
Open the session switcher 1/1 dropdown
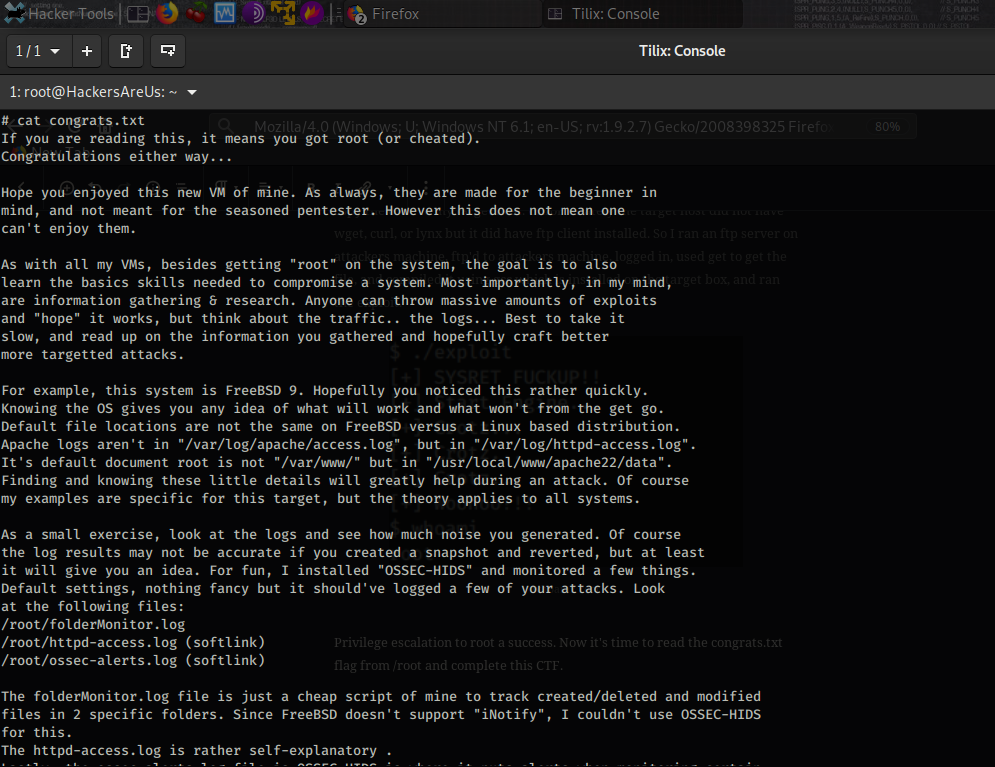pos(39,51)
